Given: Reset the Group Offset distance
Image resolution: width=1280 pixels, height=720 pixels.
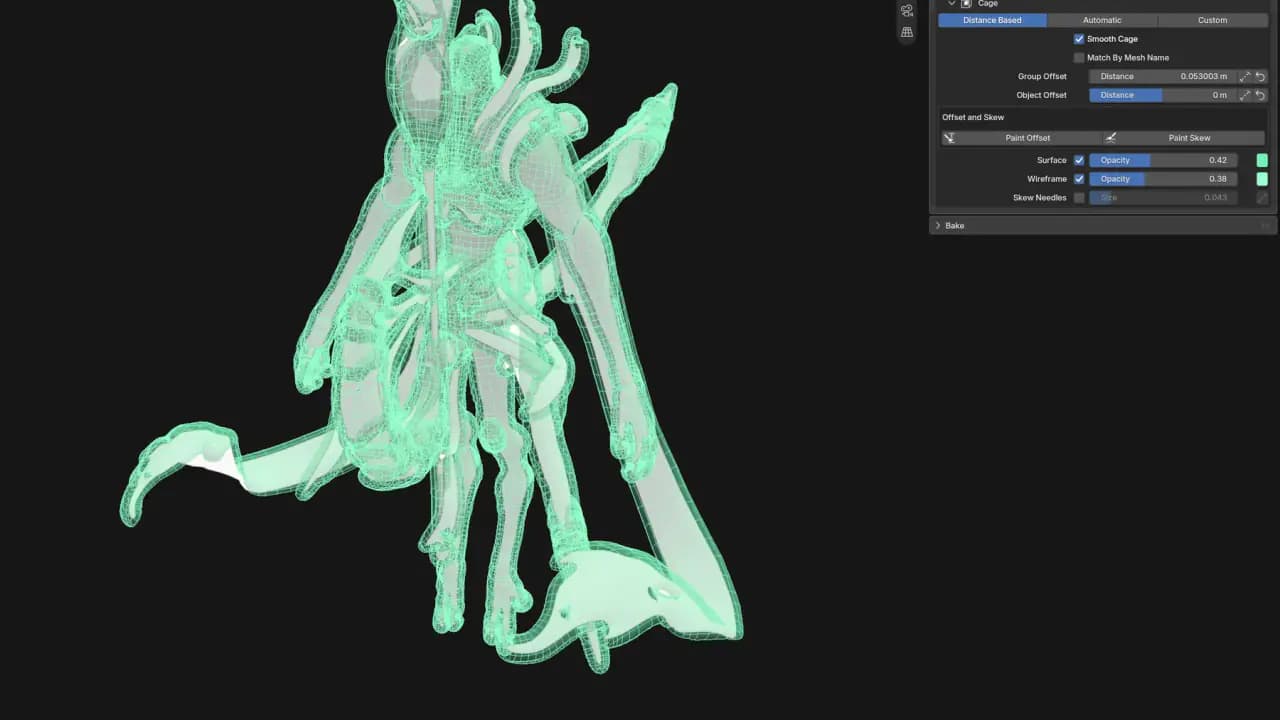Looking at the screenshot, I should point(1260,76).
